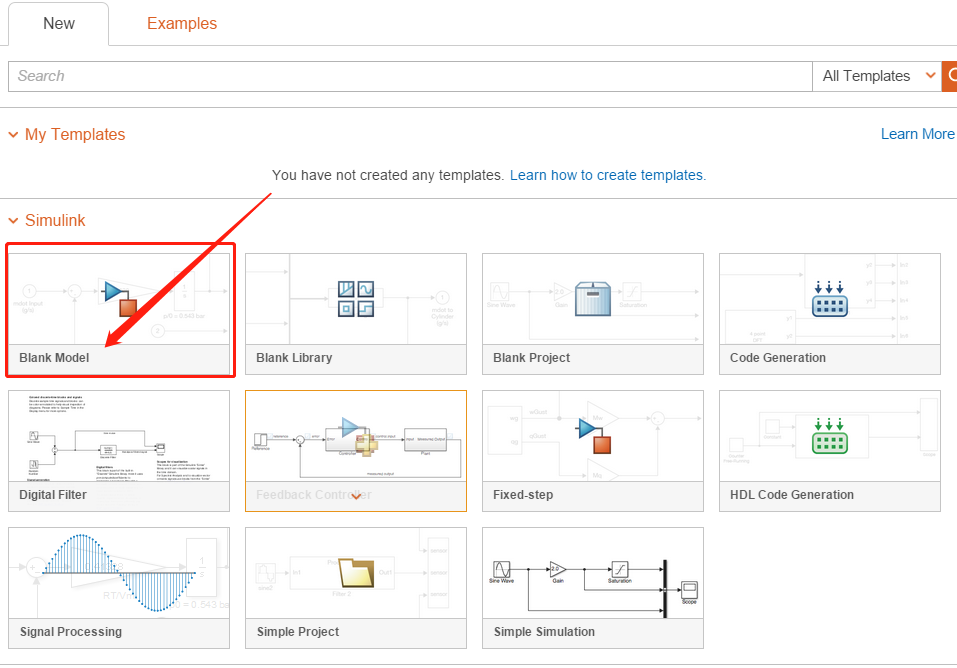Collapse the My Templates section
Screen dimensions: 957x668
14,134
